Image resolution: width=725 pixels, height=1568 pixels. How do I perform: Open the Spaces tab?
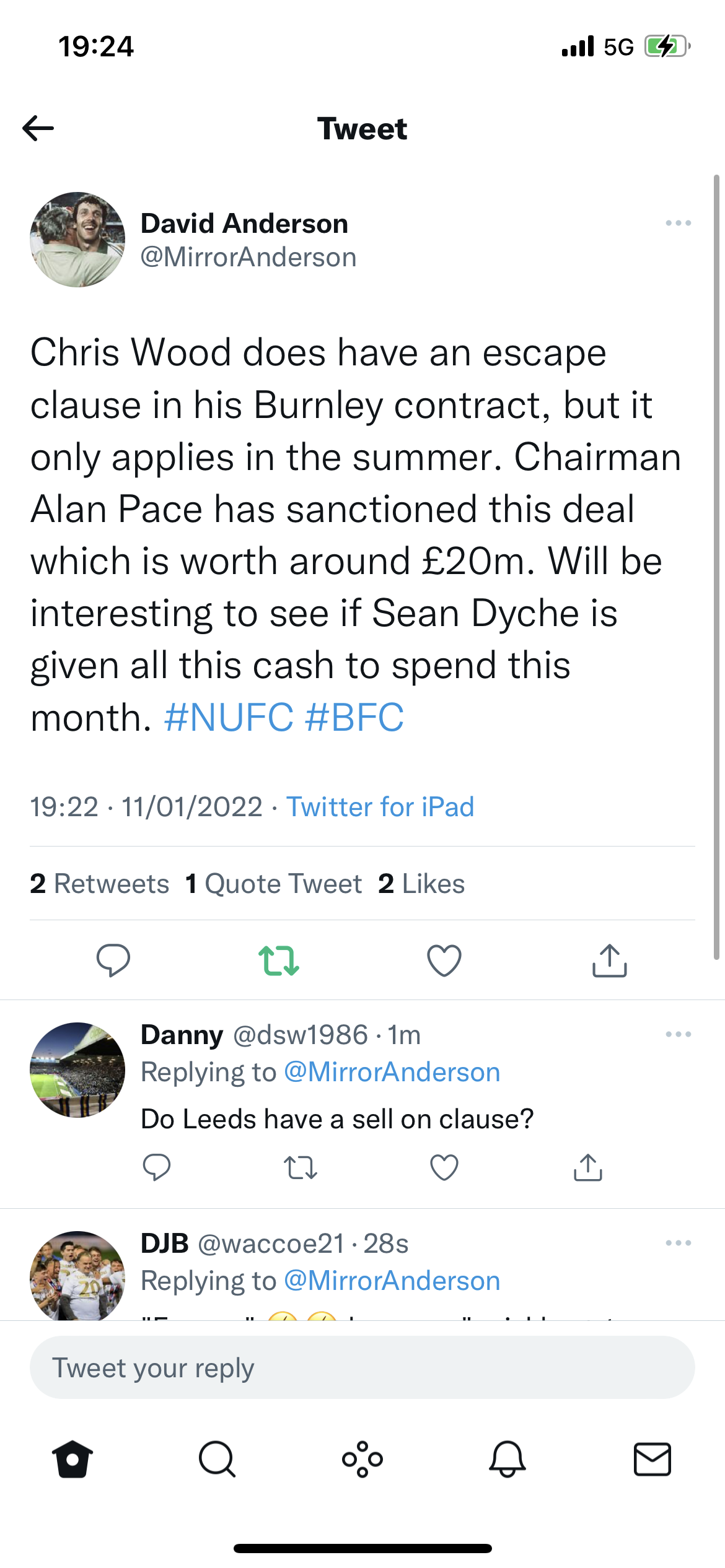pos(362,1459)
